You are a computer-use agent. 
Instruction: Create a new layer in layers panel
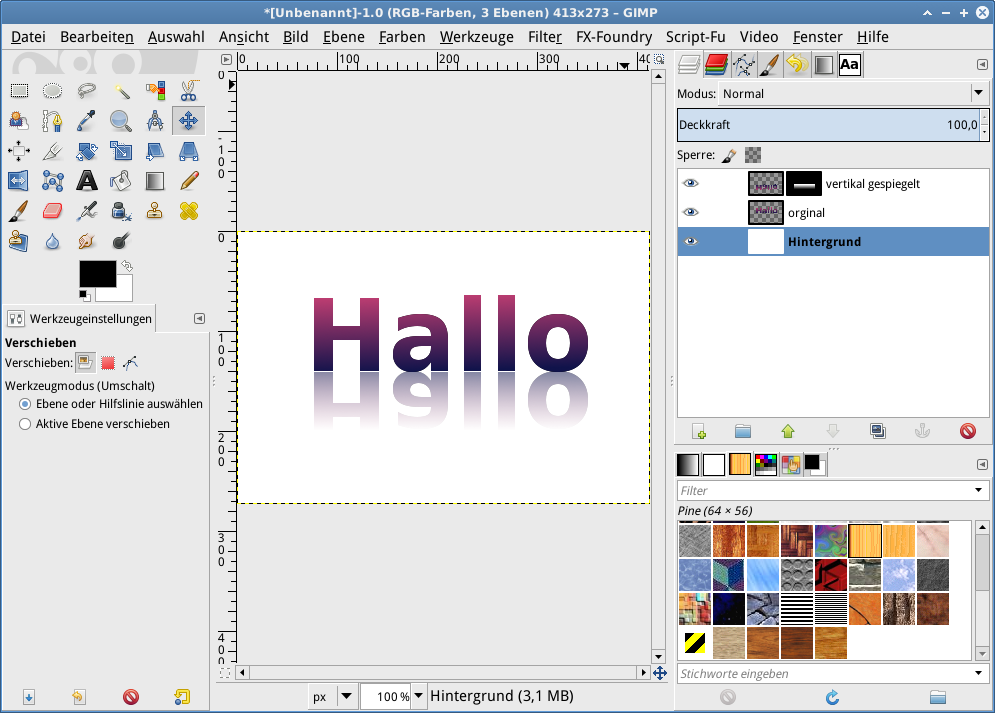tap(699, 431)
